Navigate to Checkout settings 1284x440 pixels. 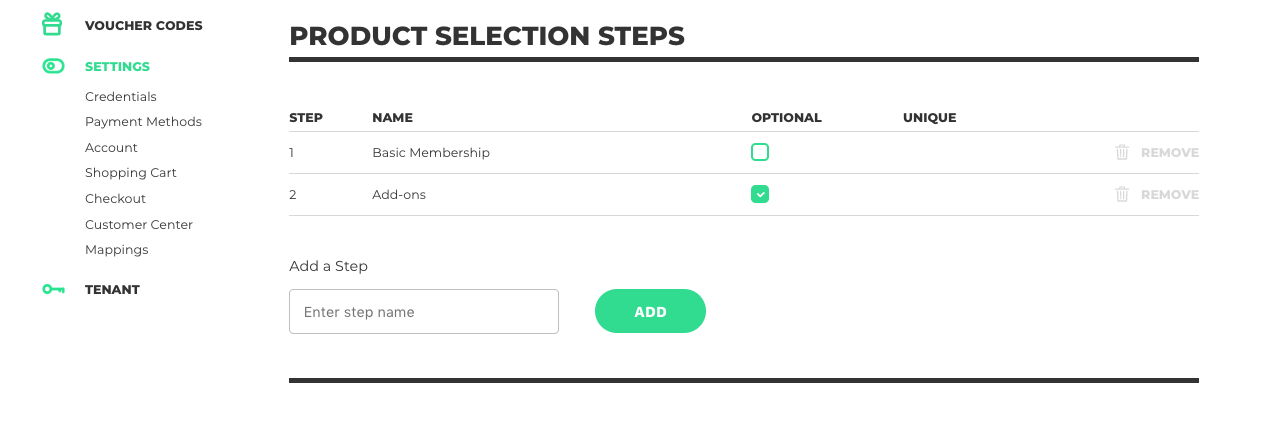[115, 199]
